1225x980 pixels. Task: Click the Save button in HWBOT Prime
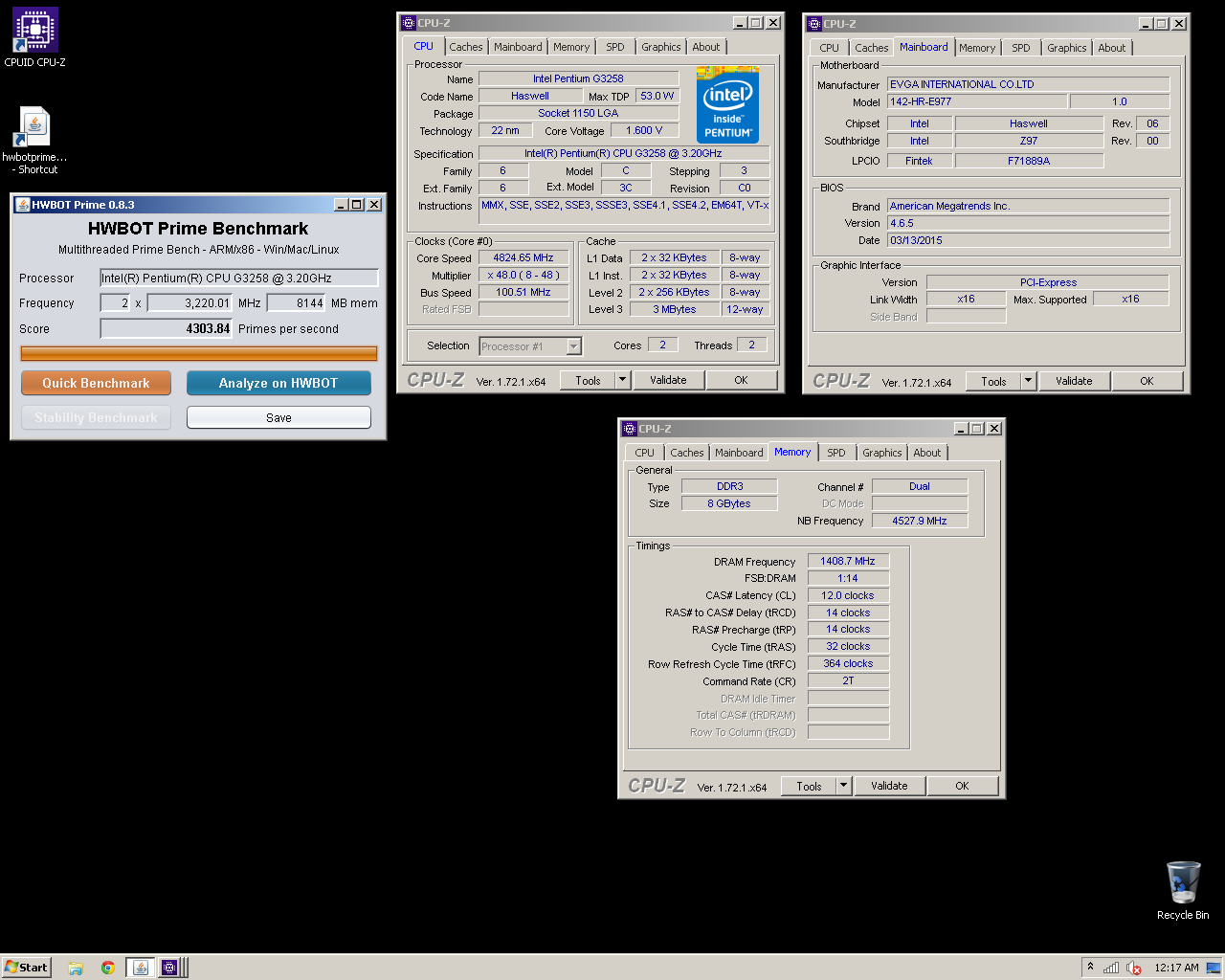click(278, 417)
